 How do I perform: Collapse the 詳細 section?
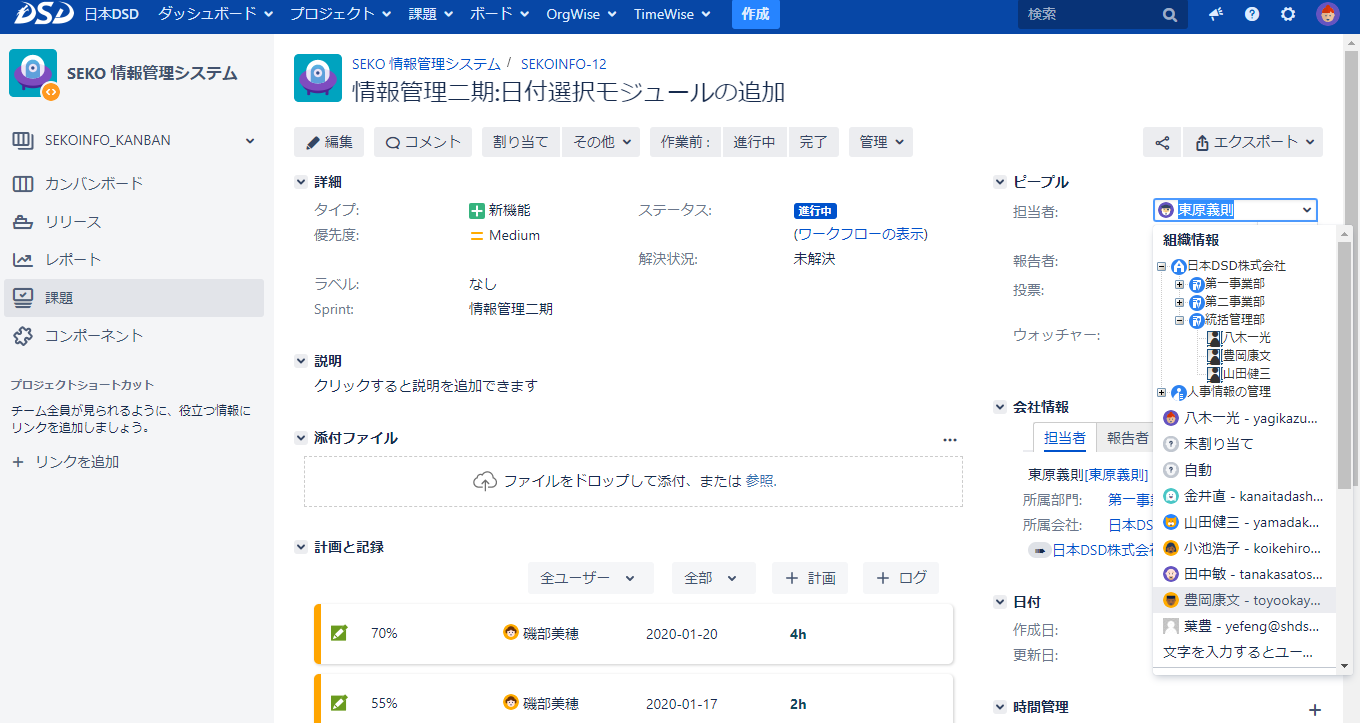click(x=300, y=182)
